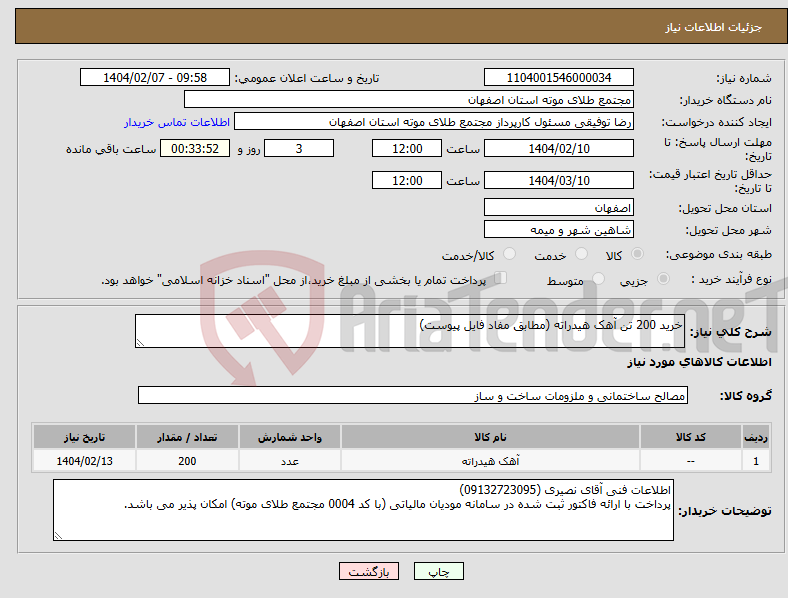Click the delivery province field اصفهان
The image size is (788, 598).
click(558, 207)
